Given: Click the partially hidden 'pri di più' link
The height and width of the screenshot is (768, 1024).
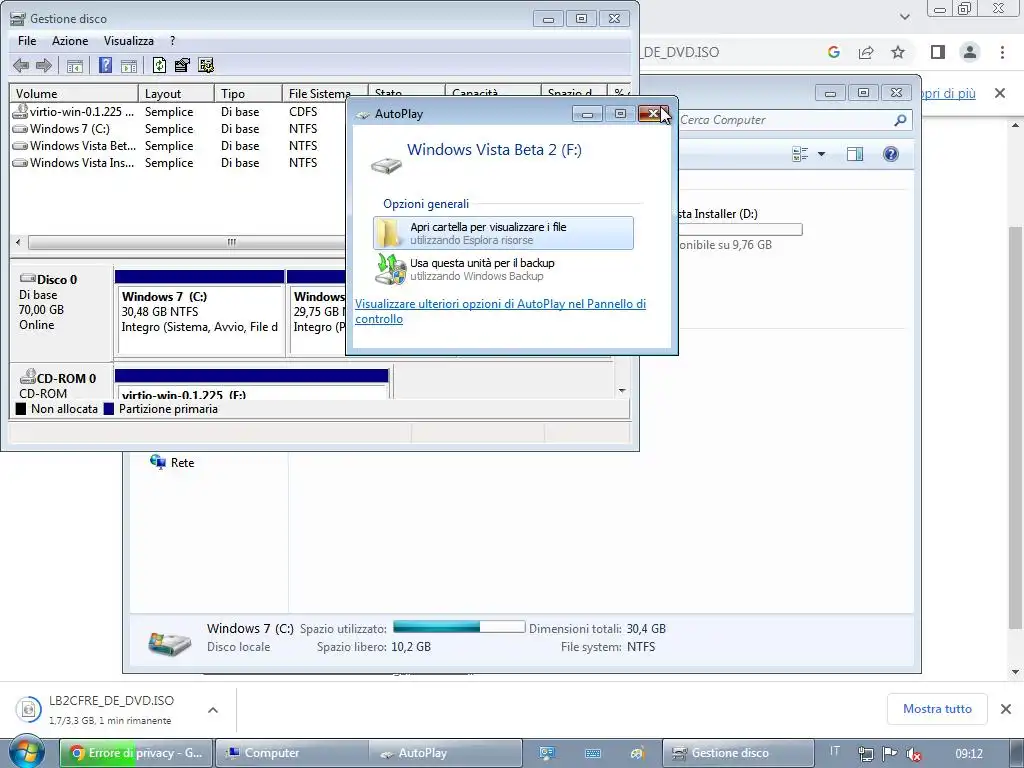Looking at the screenshot, I should 947,93.
